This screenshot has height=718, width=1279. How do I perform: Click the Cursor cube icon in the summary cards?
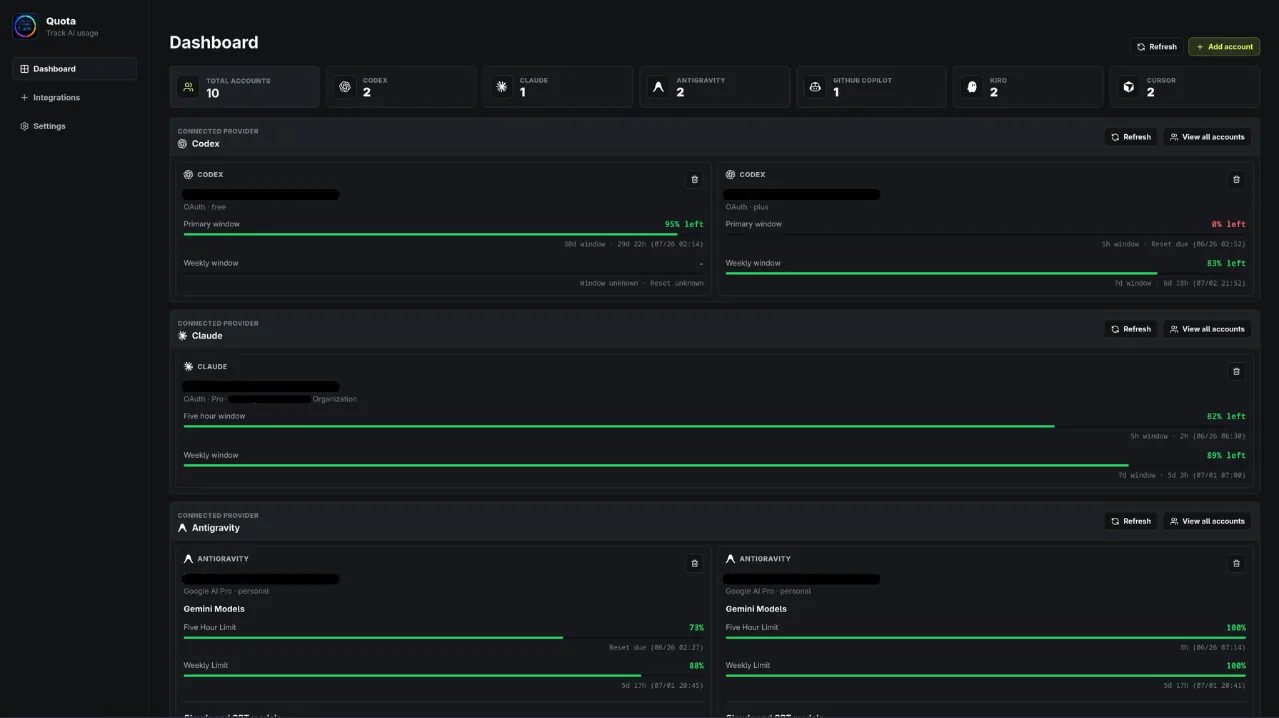click(1129, 87)
